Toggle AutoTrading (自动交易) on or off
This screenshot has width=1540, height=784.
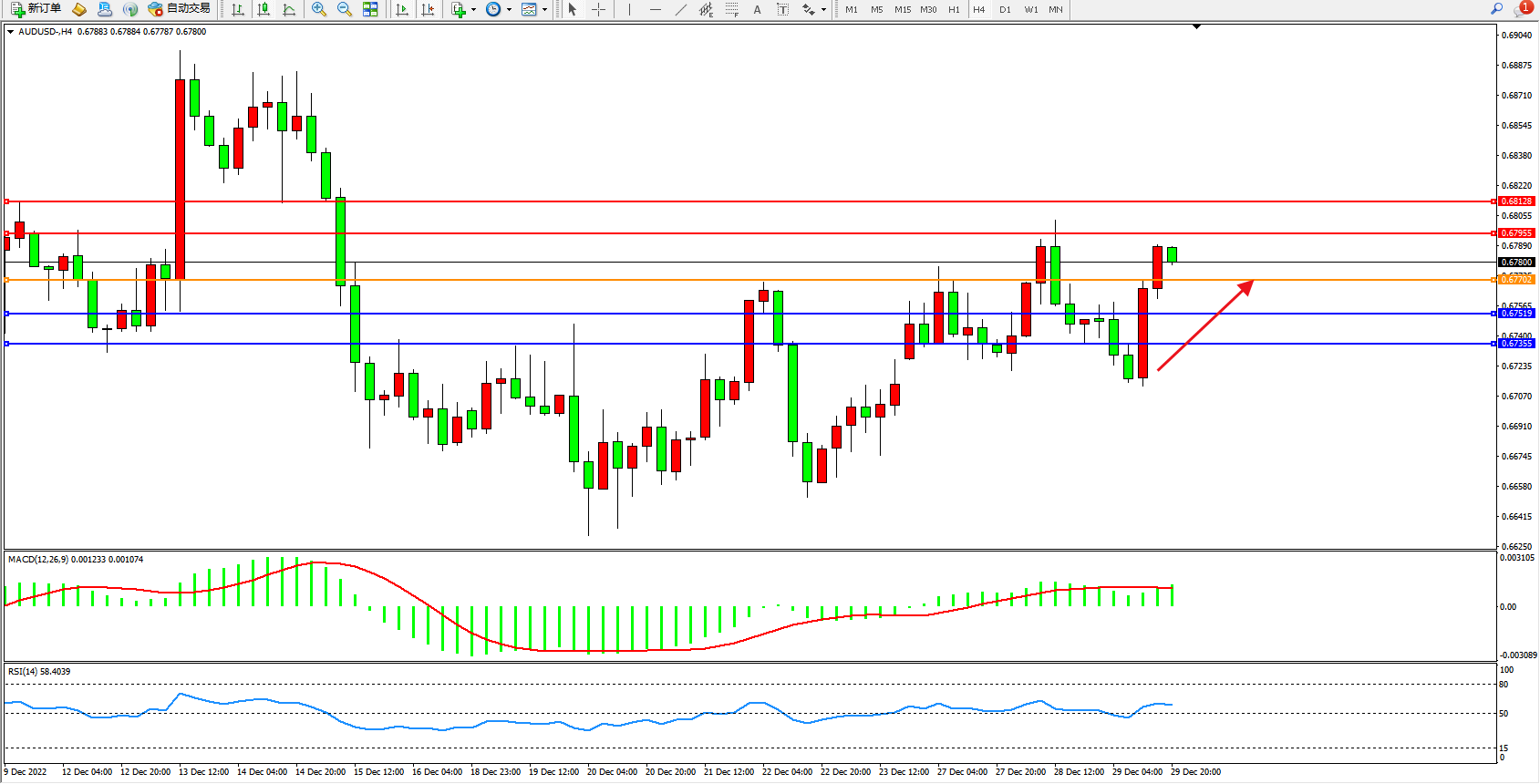point(180,9)
